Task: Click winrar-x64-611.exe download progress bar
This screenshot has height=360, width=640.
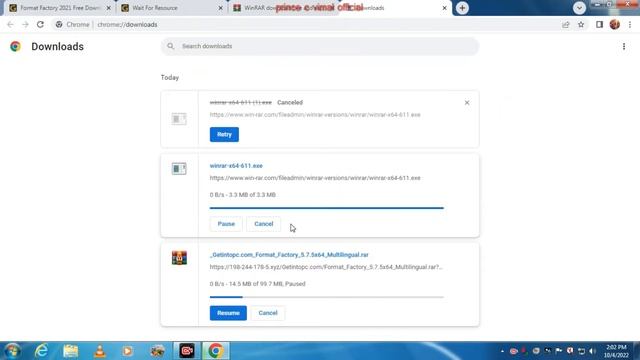Action: point(327,208)
